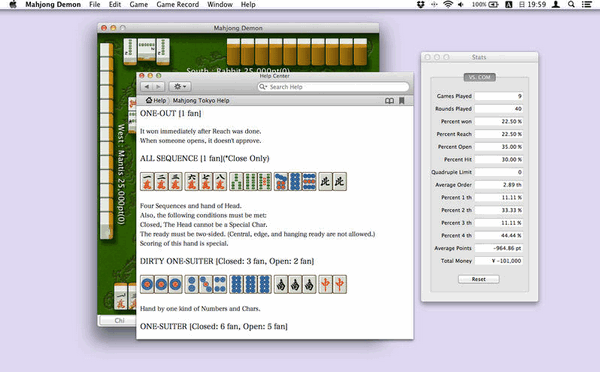
Task: Click the Search Help field
Action: coord(333,87)
